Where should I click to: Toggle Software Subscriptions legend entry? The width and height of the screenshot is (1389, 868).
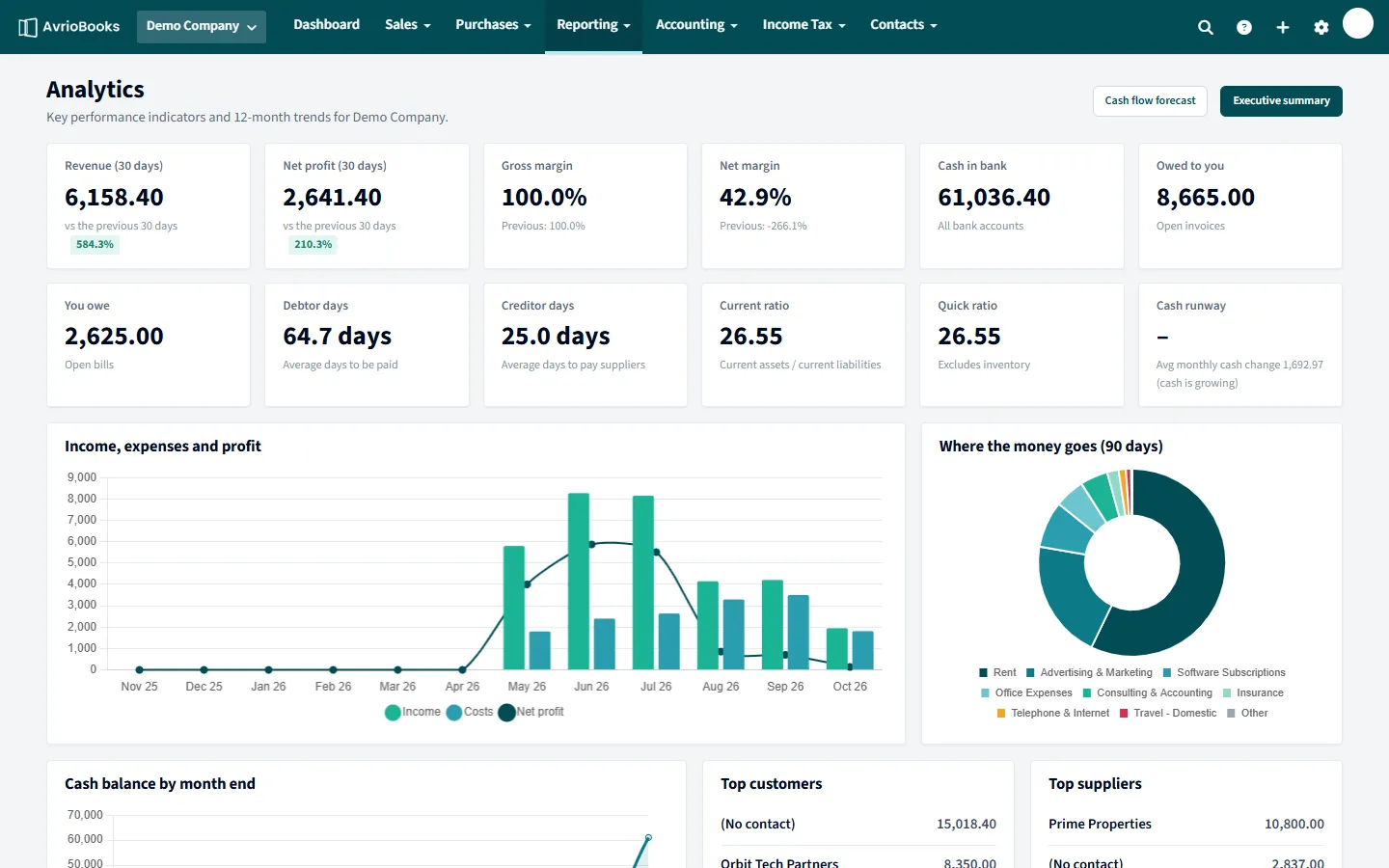(1224, 672)
